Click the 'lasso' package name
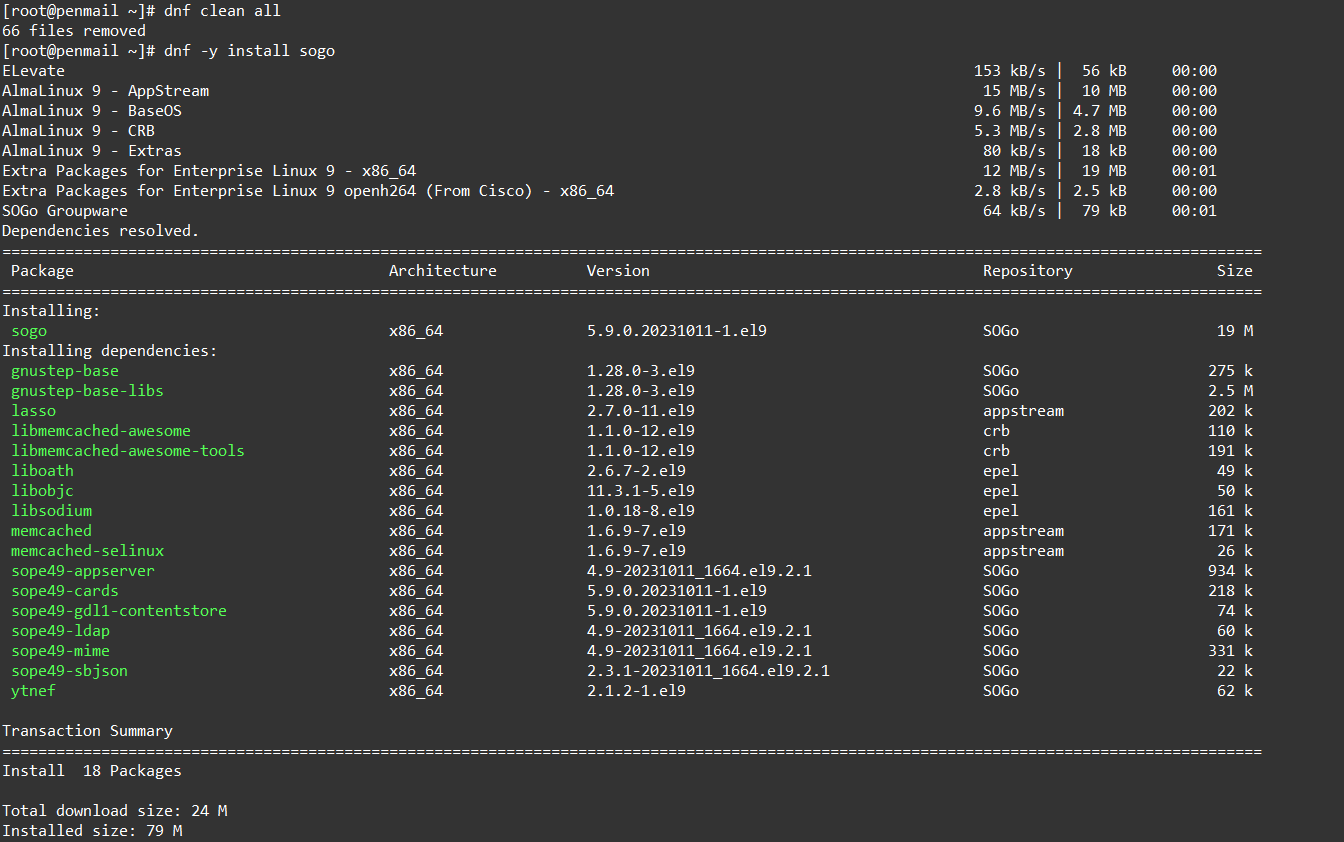 coord(33,411)
